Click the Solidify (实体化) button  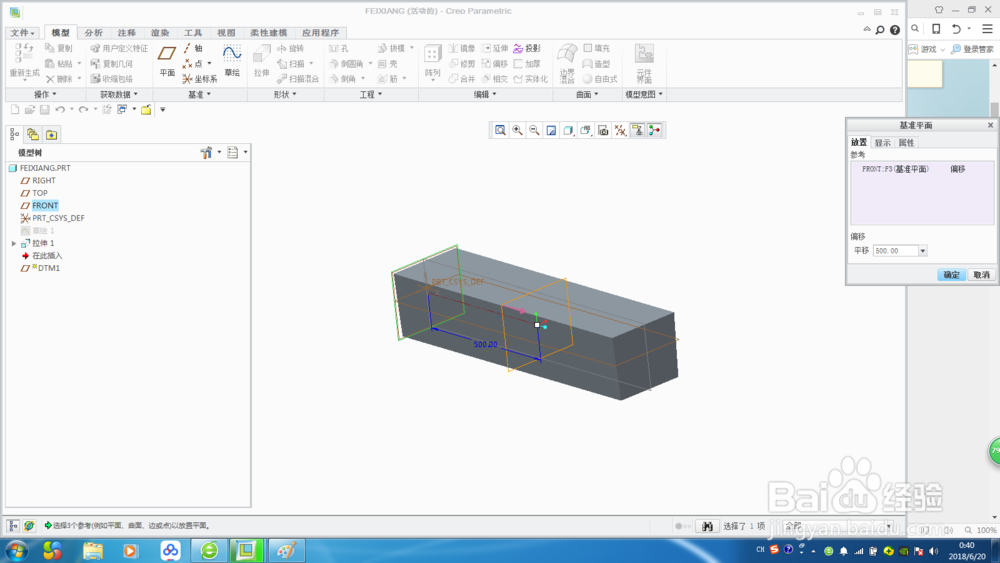[x=531, y=79]
